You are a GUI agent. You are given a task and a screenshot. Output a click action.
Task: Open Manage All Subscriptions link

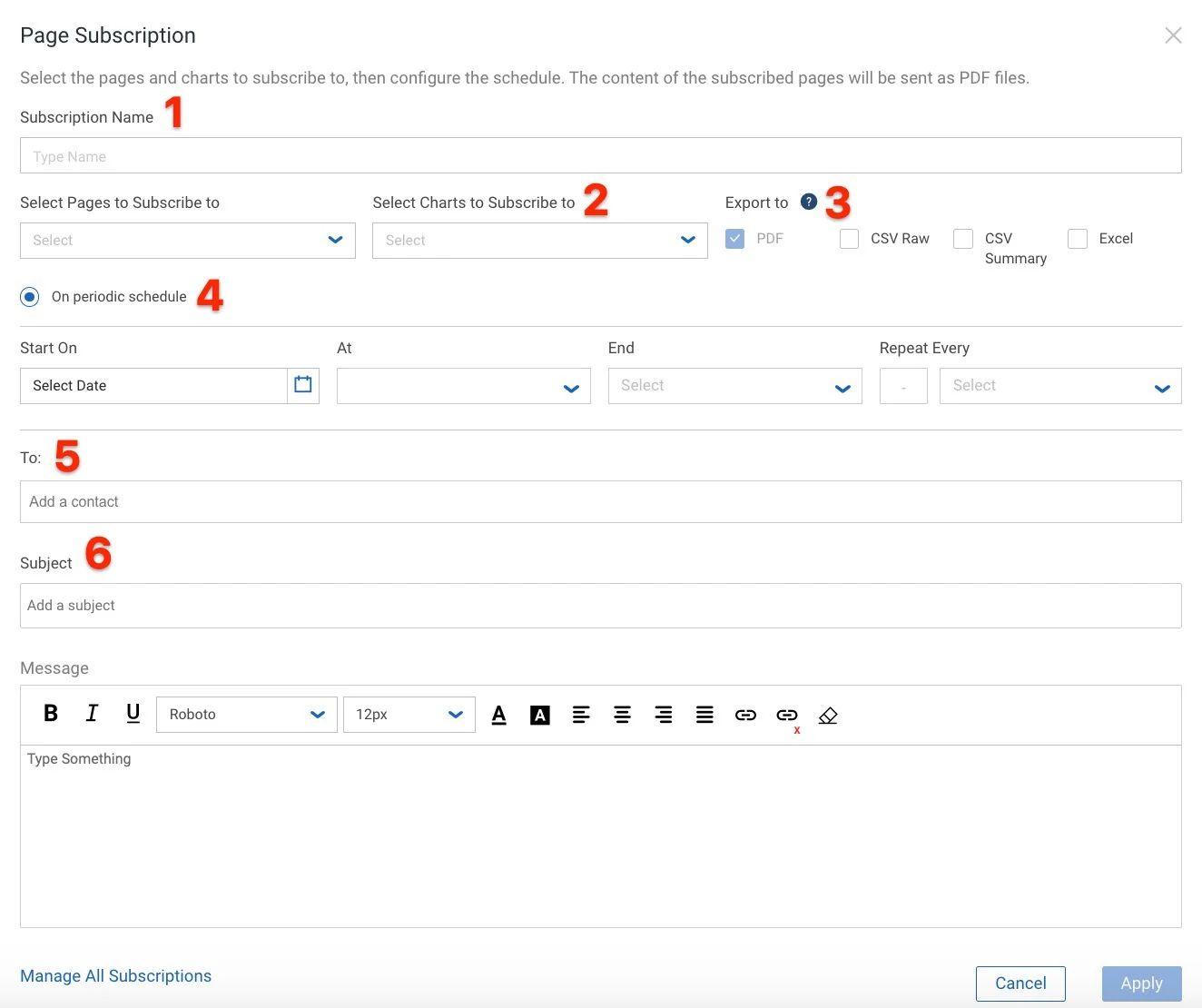115,976
